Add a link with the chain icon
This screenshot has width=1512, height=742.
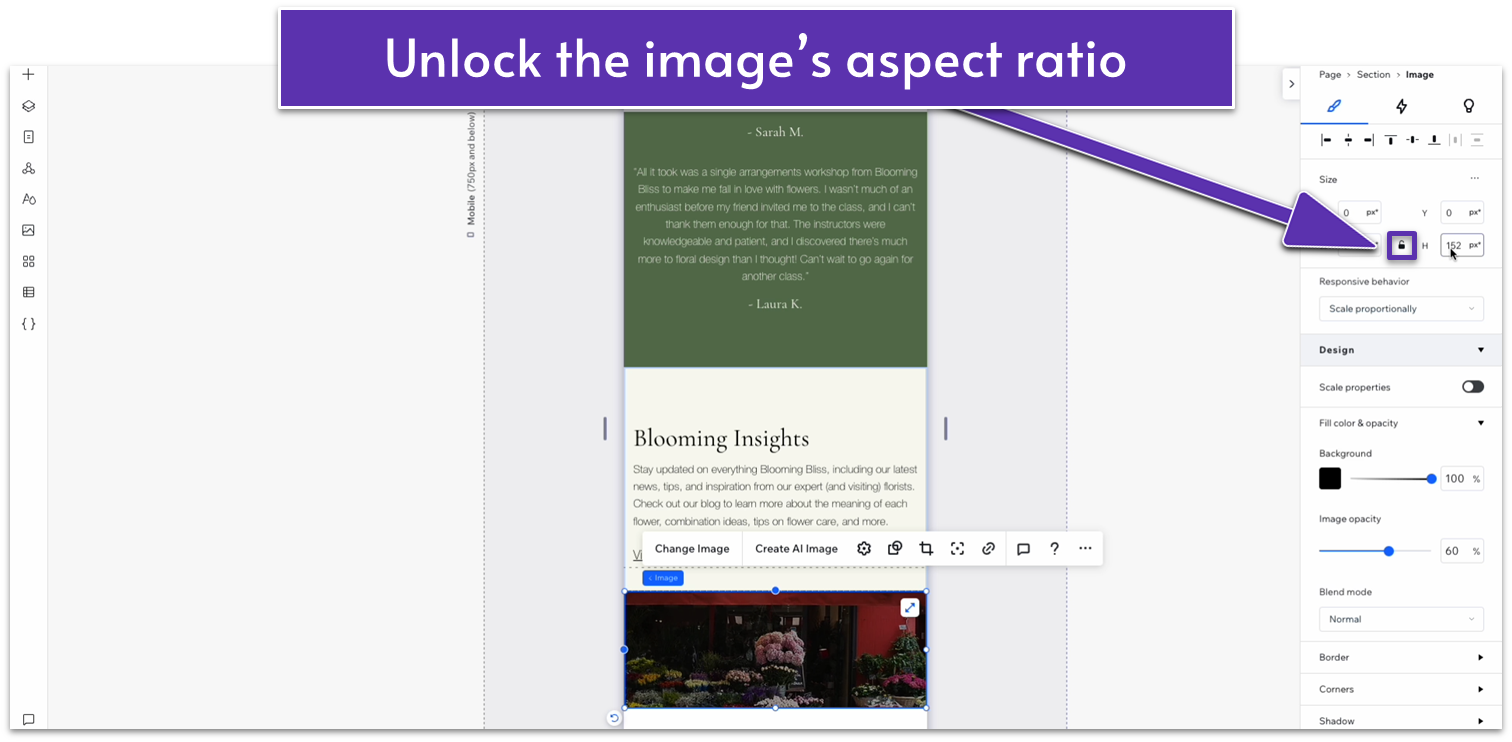tap(988, 548)
